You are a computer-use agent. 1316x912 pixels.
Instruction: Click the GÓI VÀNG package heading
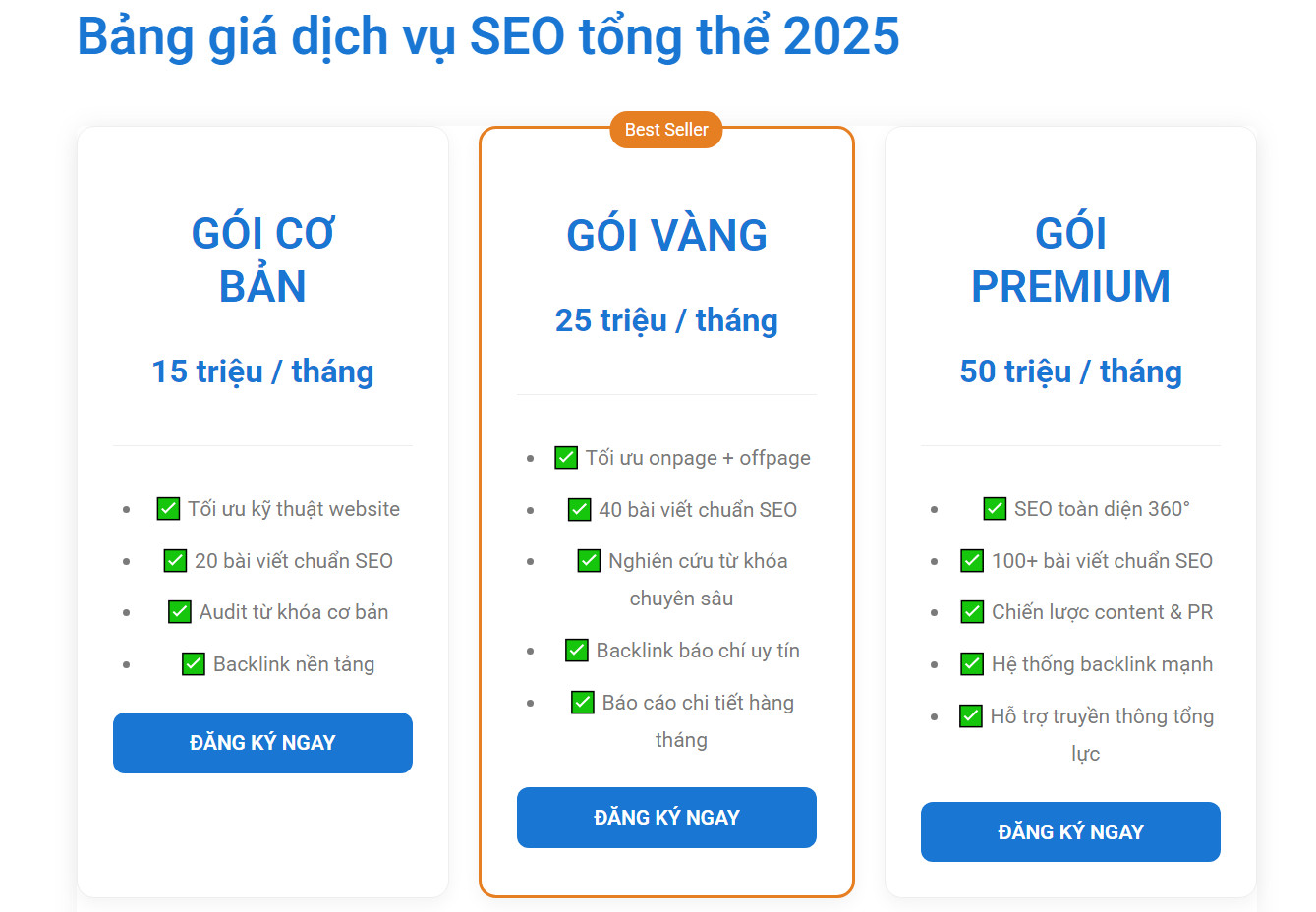click(x=666, y=236)
